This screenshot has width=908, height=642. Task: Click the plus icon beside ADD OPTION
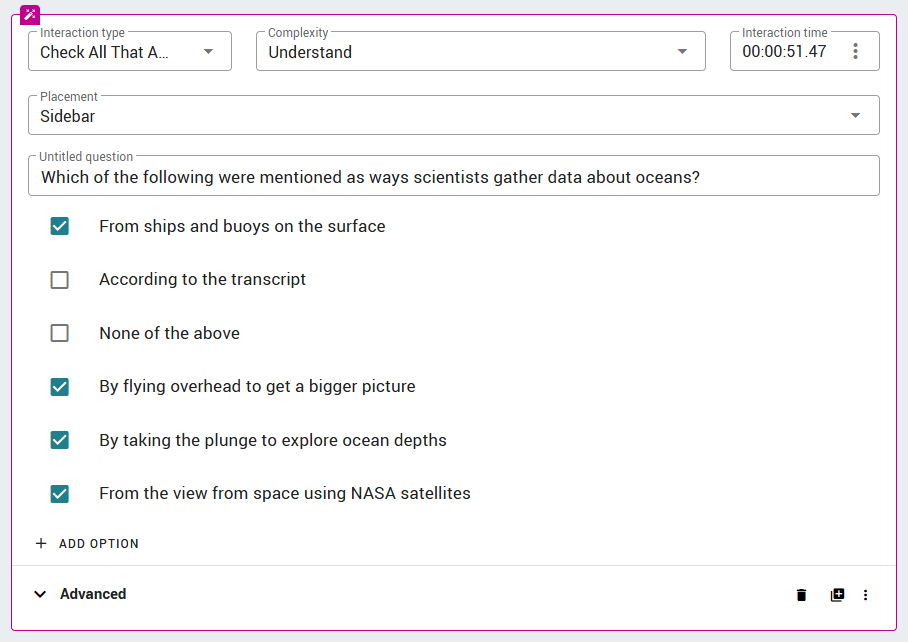(x=41, y=544)
